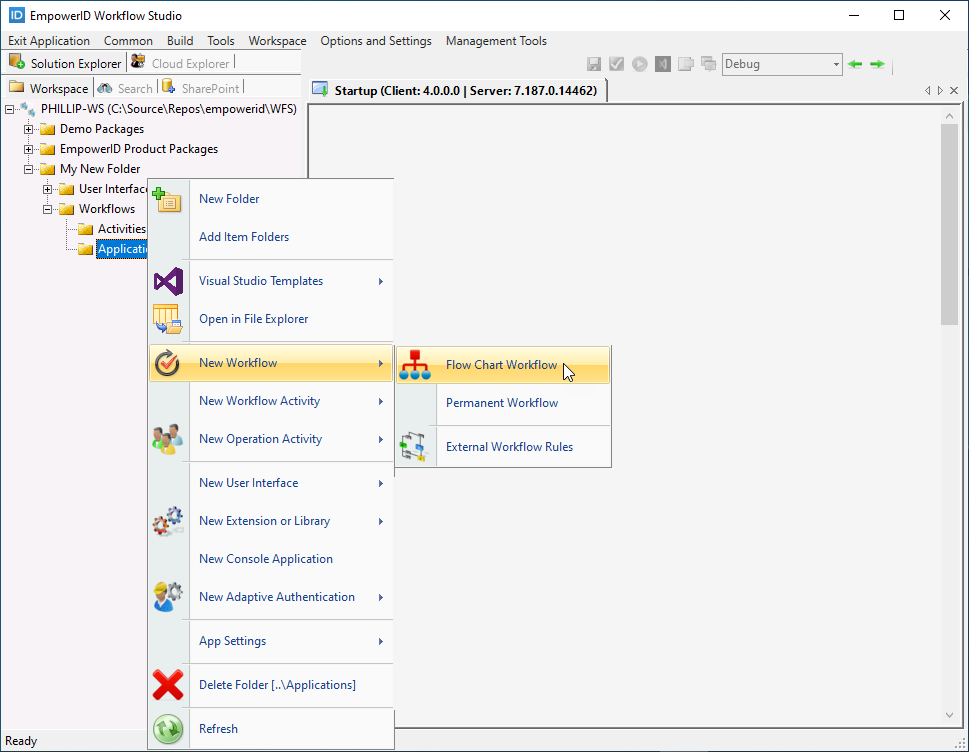
Task: Open the Management Tools menu
Action: tap(496, 41)
